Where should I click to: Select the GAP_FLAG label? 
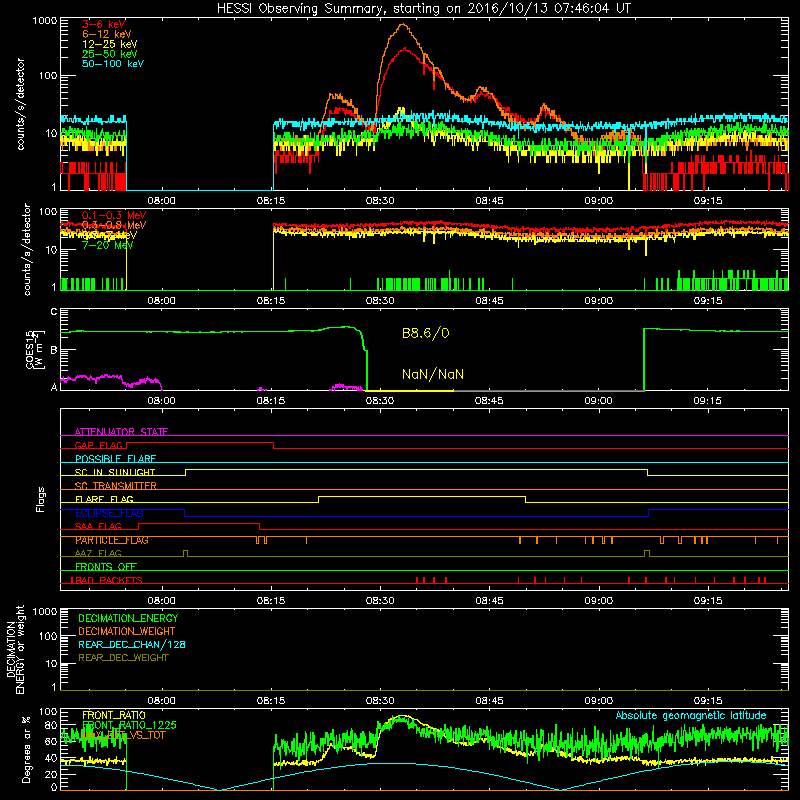coord(99,445)
